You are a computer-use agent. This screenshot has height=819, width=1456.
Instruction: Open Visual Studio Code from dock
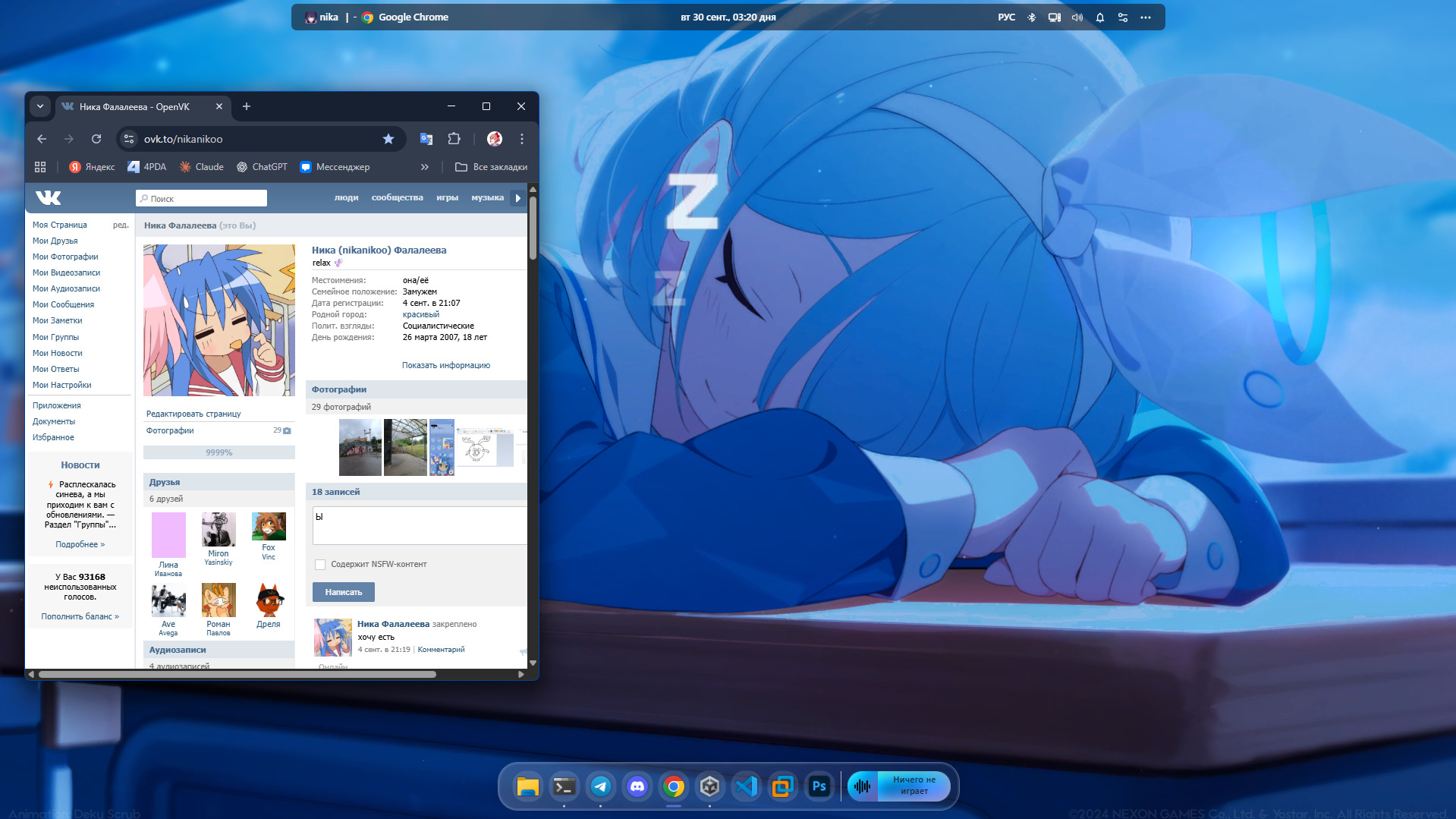click(746, 786)
